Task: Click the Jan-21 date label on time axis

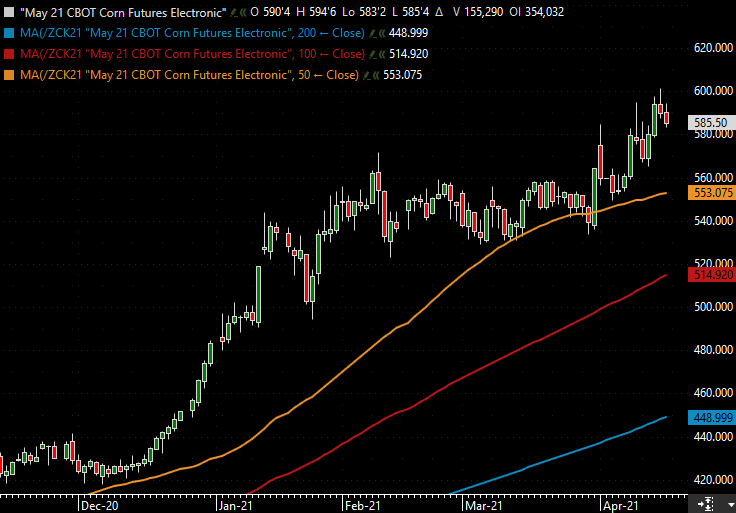Action: click(x=236, y=506)
